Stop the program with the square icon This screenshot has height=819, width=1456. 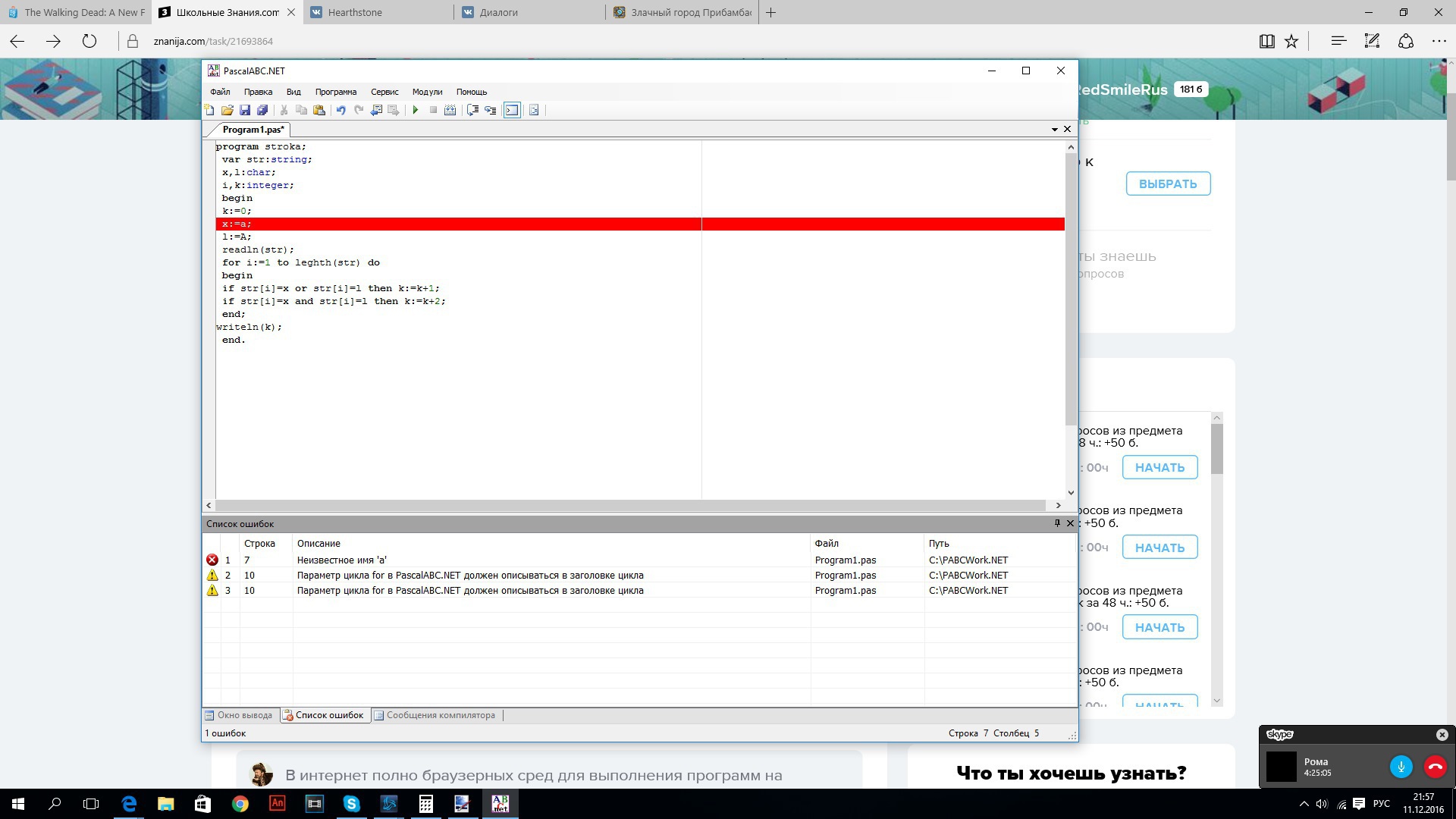pyautogui.click(x=433, y=110)
